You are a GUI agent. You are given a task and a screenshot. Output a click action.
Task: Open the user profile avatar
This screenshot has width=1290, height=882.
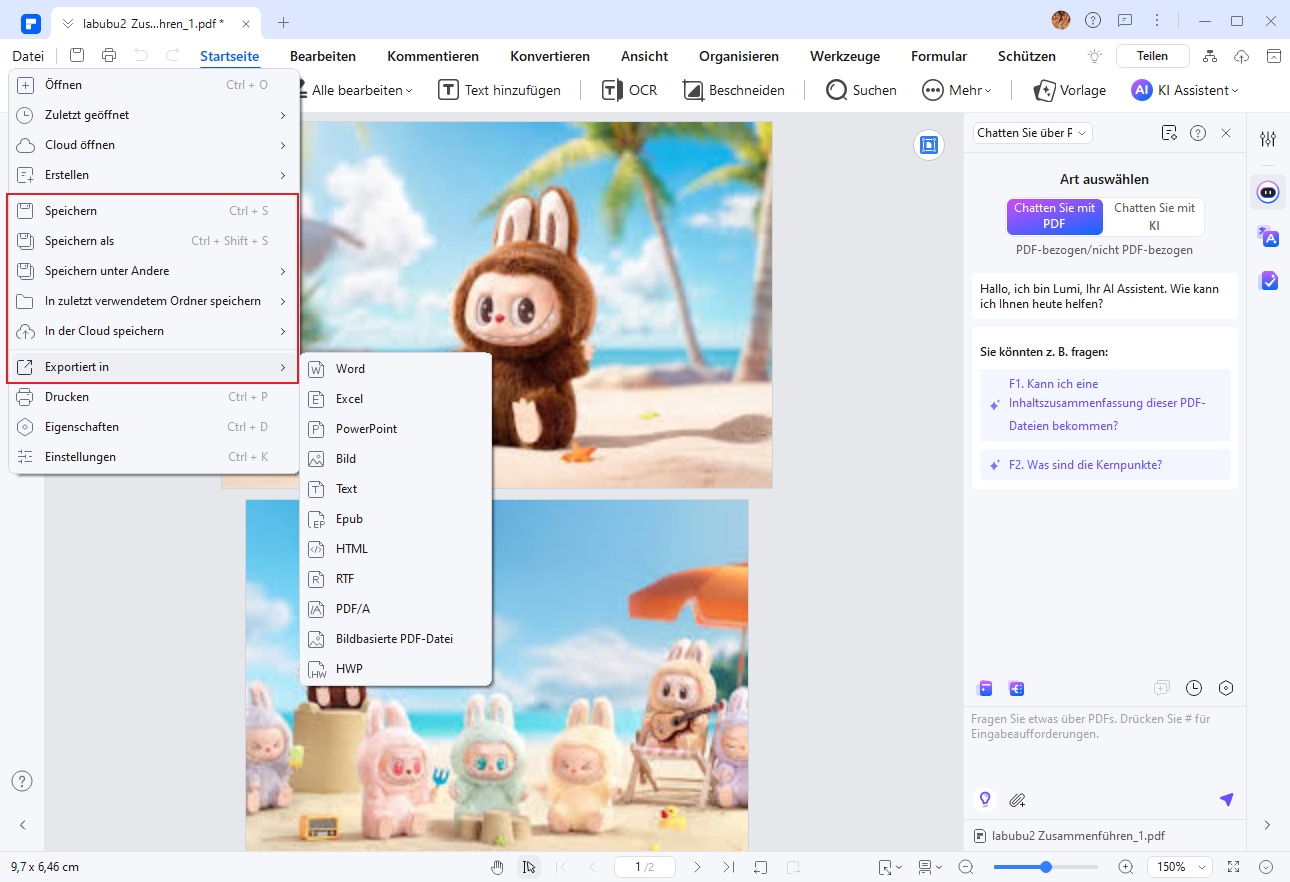(1061, 20)
